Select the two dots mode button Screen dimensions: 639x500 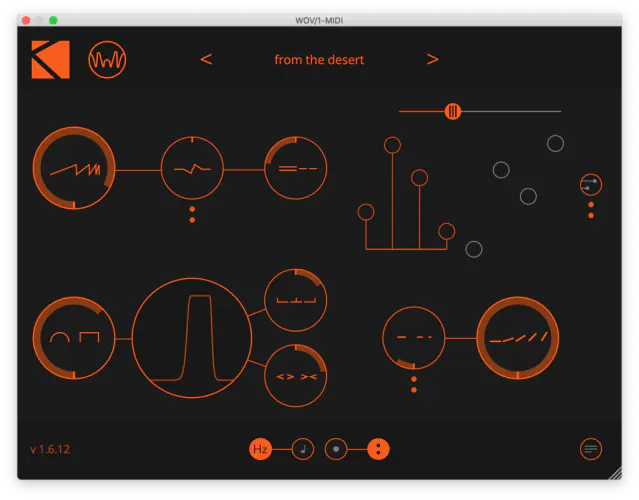378,449
